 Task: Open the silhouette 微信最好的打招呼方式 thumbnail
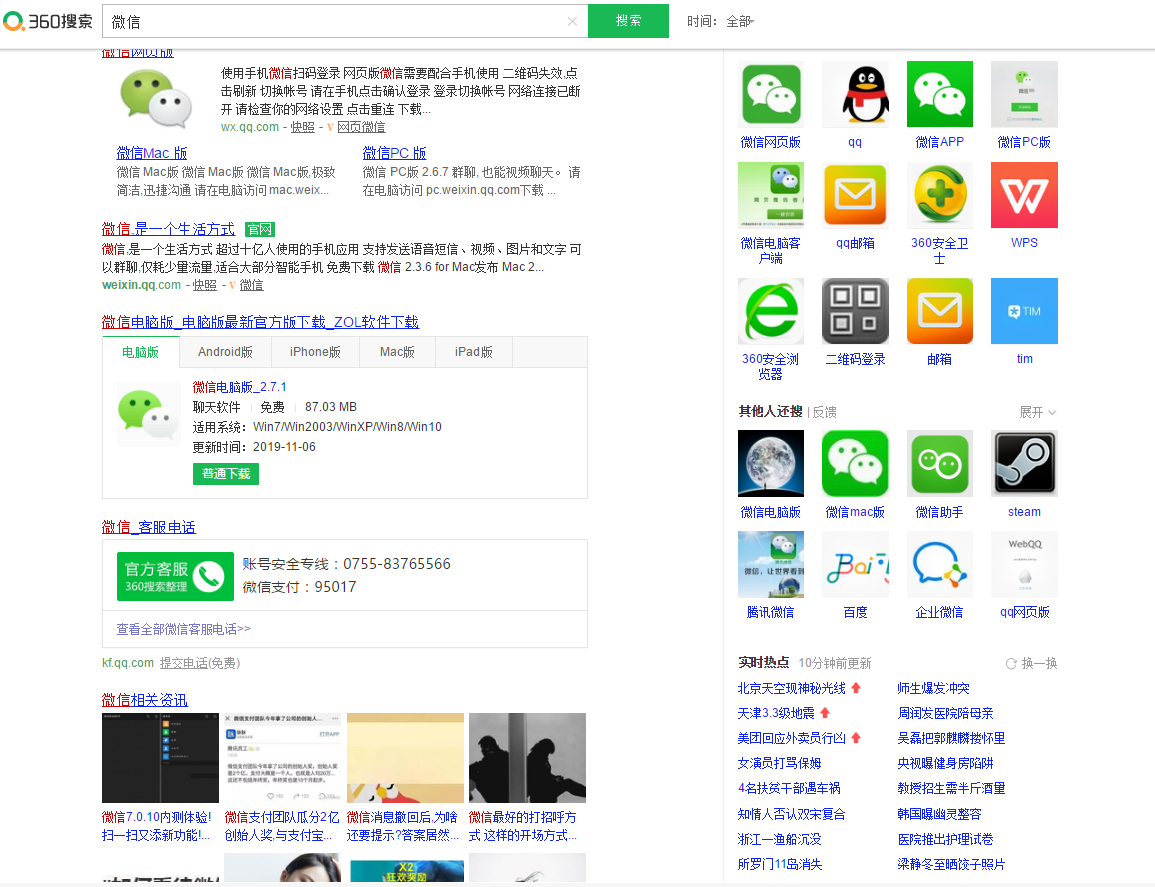[x=527, y=757]
